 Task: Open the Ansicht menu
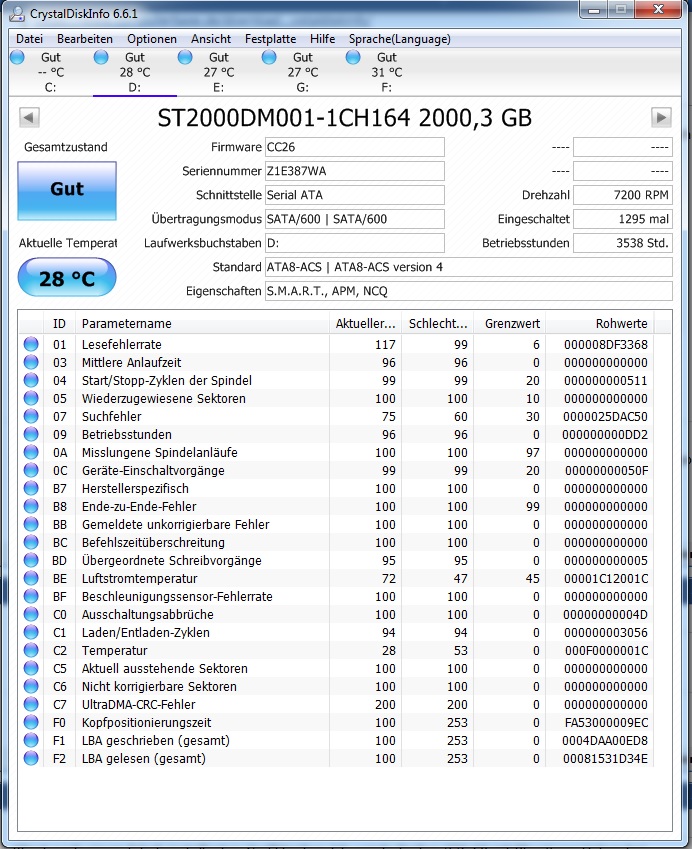pyautogui.click(x=211, y=39)
